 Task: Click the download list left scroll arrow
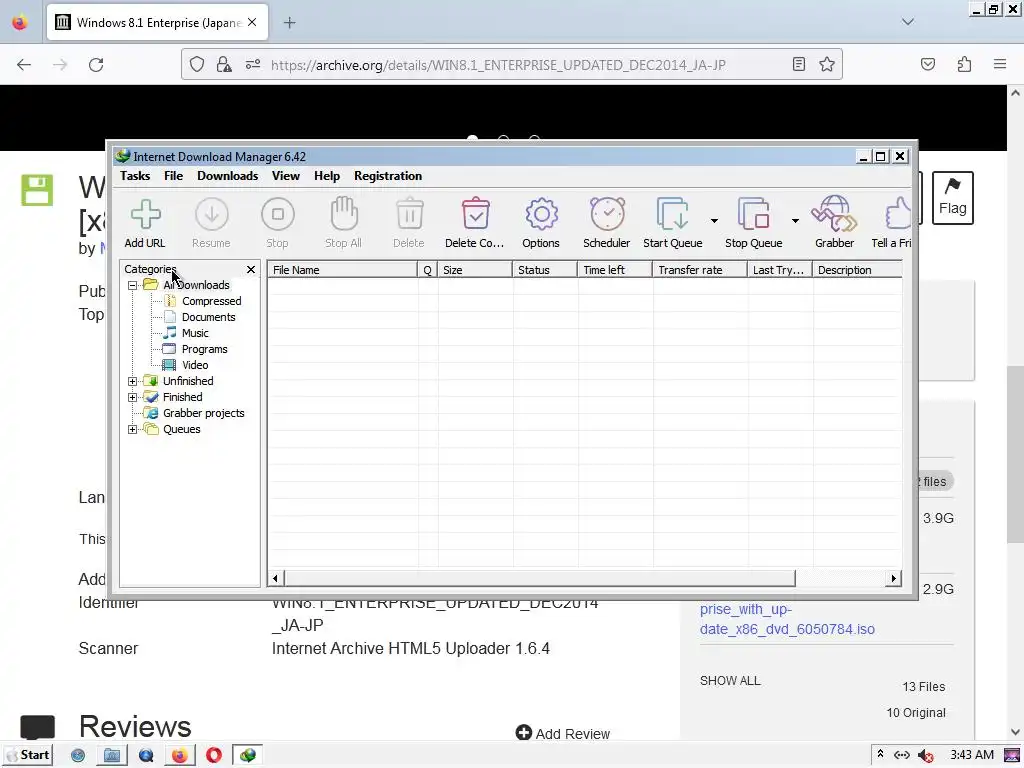click(x=276, y=578)
